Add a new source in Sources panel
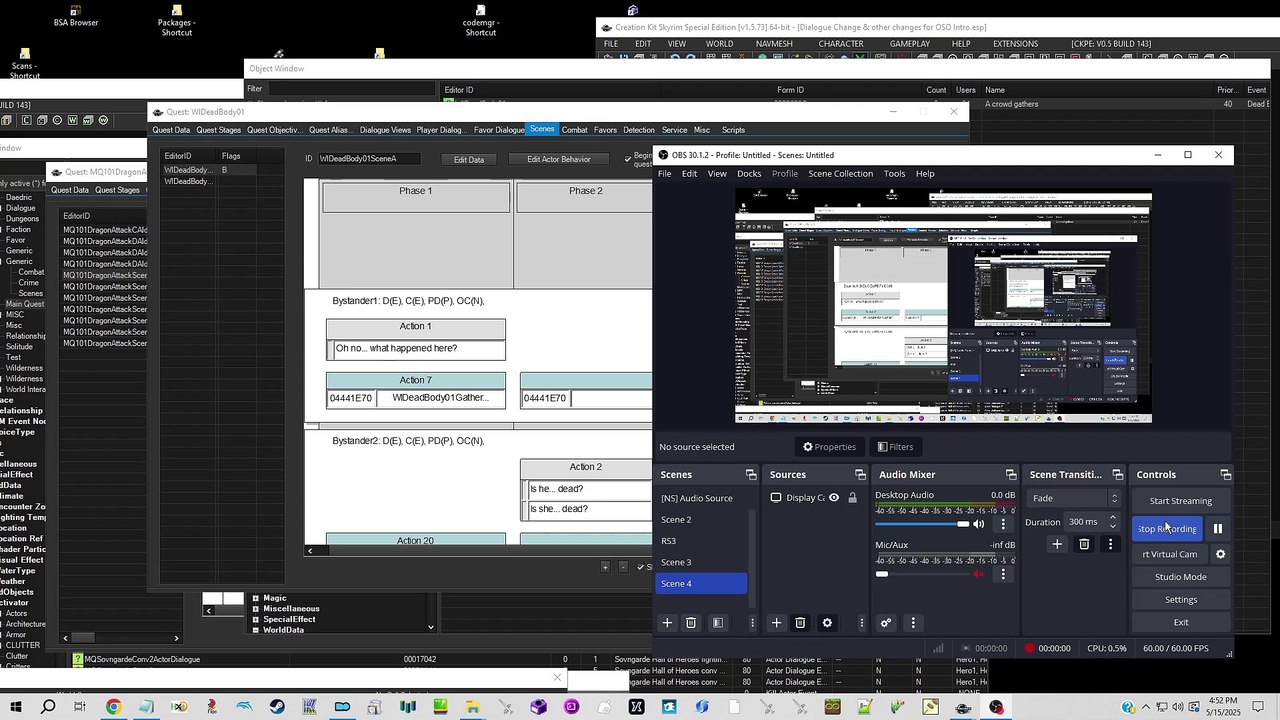The image size is (1280, 720). point(776,623)
